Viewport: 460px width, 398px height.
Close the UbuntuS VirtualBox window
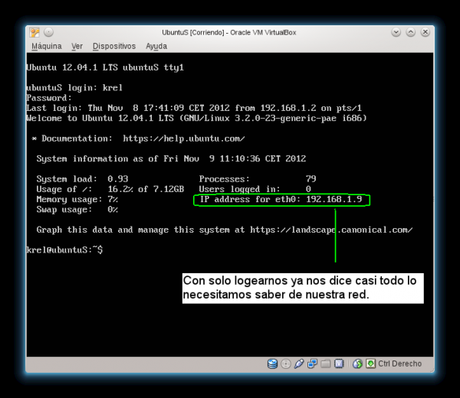[425, 32]
